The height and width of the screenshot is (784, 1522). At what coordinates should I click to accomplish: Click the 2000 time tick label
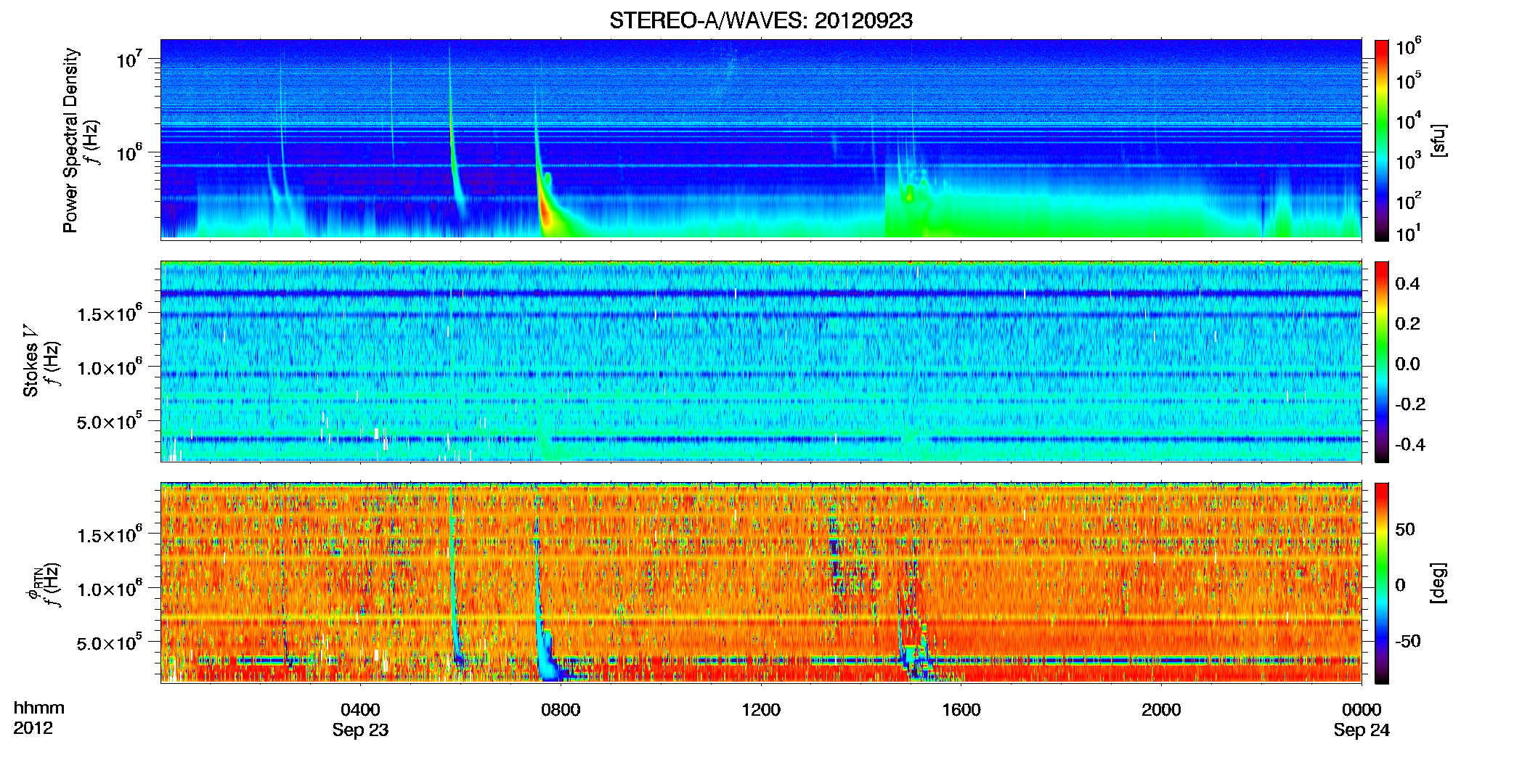pos(1161,709)
